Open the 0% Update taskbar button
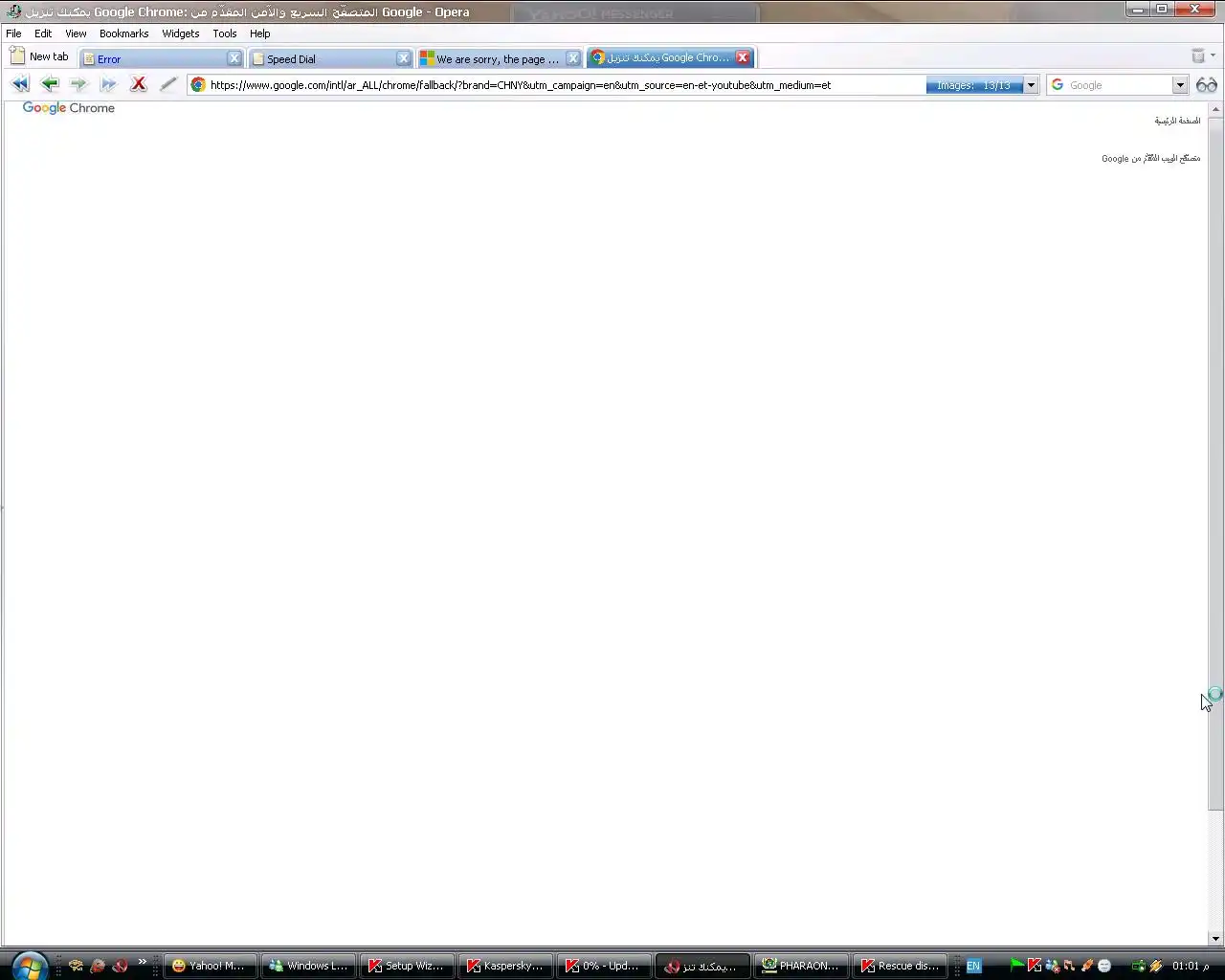The width and height of the screenshot is (1225, 980). coord(603,966)
